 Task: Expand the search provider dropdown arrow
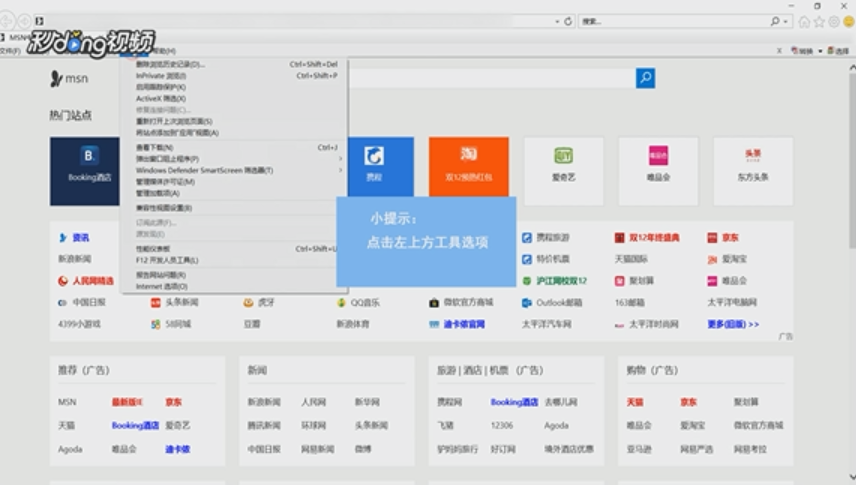click(x=786, y=21)
